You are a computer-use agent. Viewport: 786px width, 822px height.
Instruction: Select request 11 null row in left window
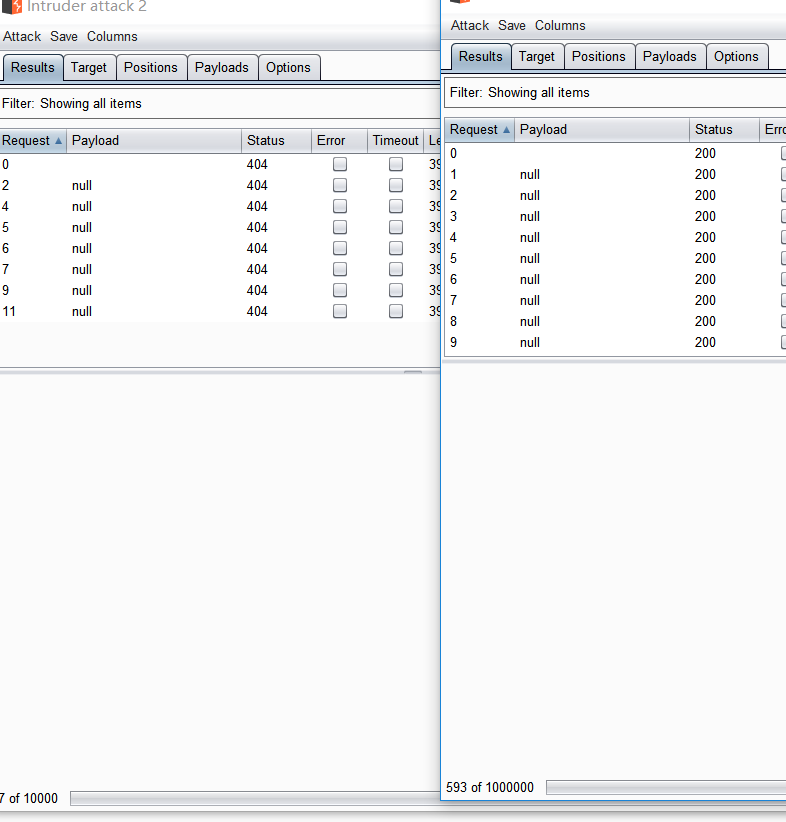pyautogui.click(x=220, y=311)
